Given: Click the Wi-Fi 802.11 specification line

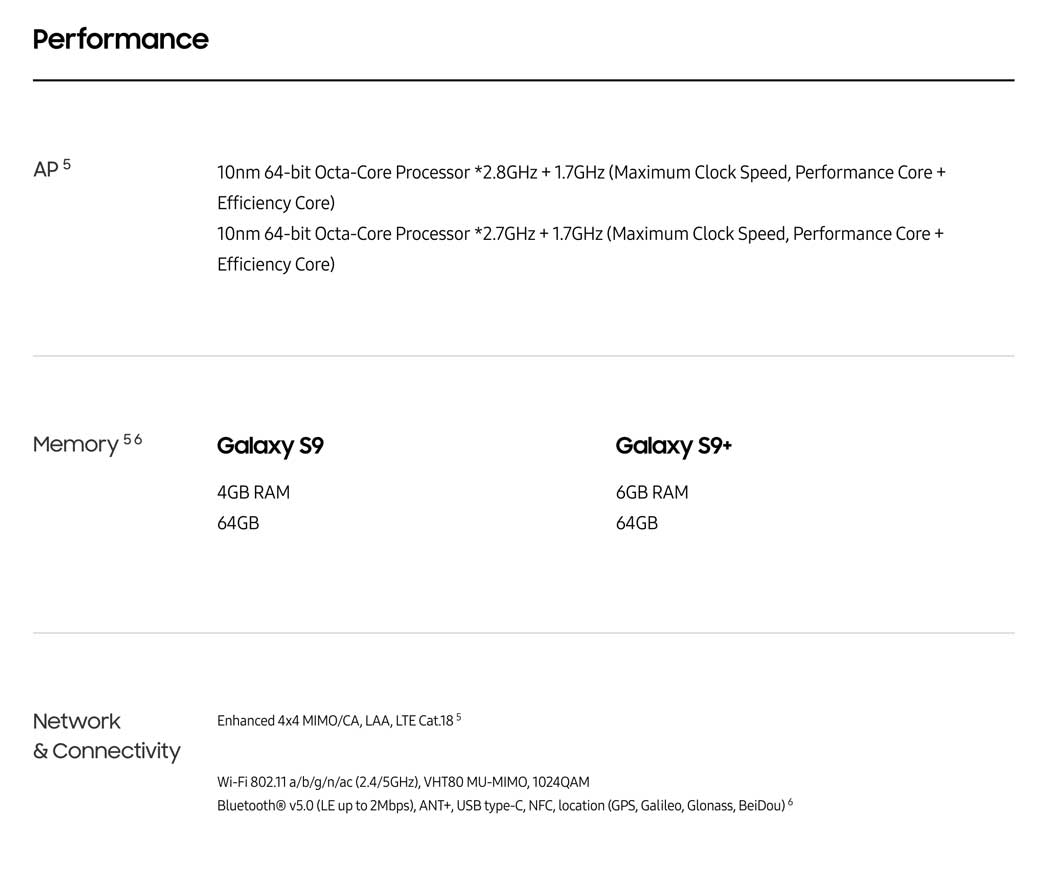Looking at the screenshot, I should [x=403, y=782].
